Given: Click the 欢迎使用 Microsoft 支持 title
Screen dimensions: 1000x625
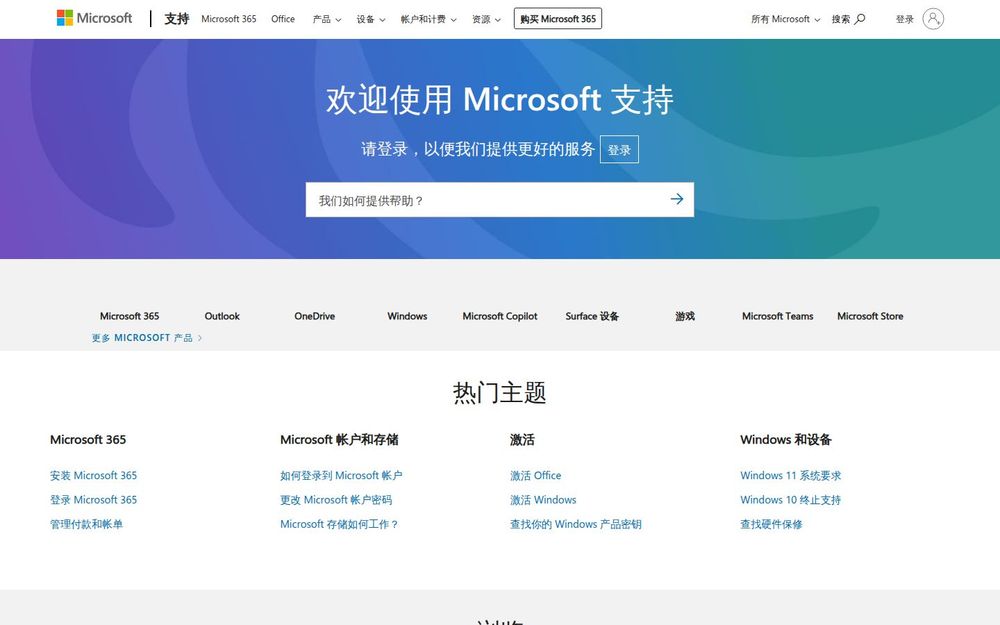Looking at the screenshot, I should (x=499, y=99).
